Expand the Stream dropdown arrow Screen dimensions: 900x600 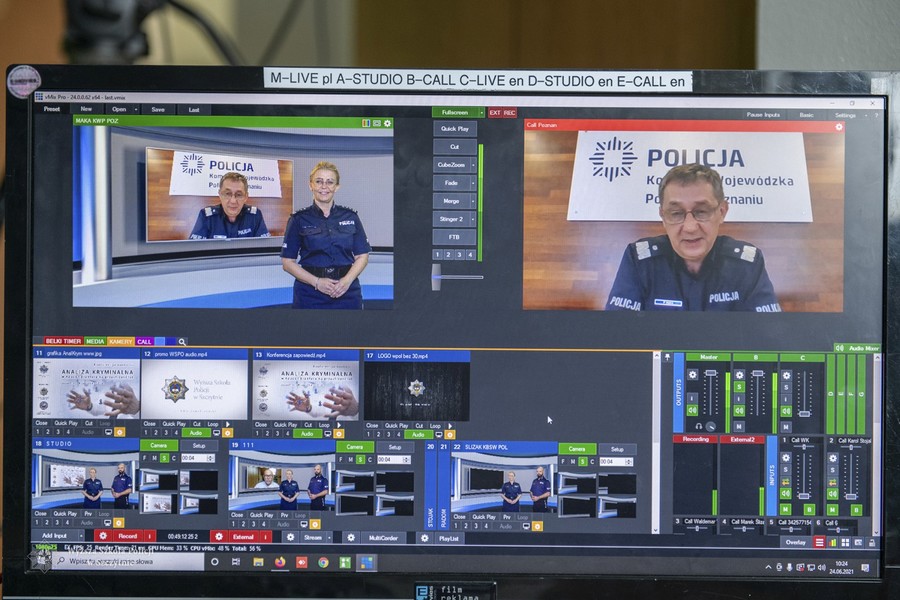(x=330, y=536)
